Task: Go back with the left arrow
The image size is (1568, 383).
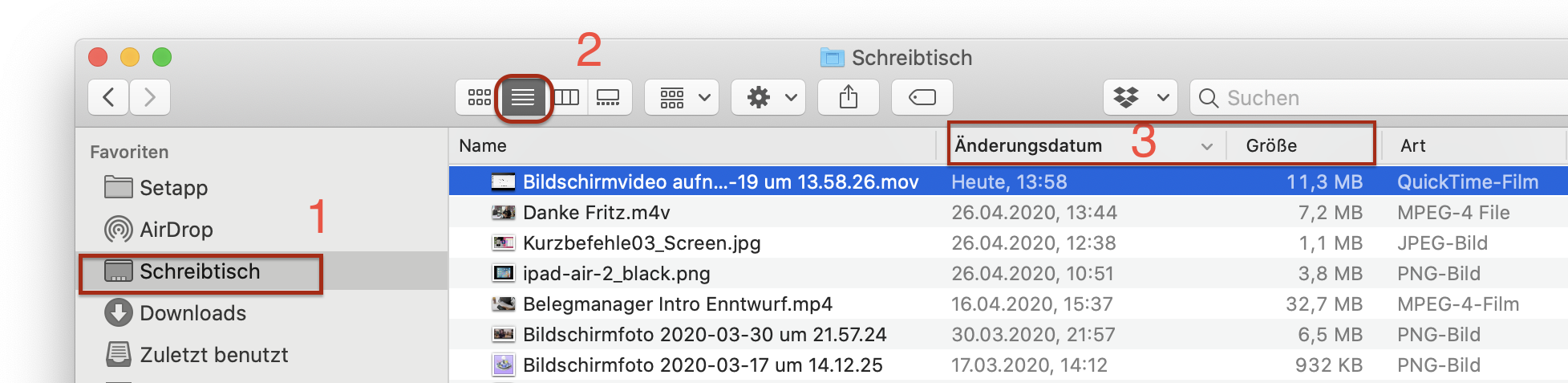Action: click(x=109, y=97)
